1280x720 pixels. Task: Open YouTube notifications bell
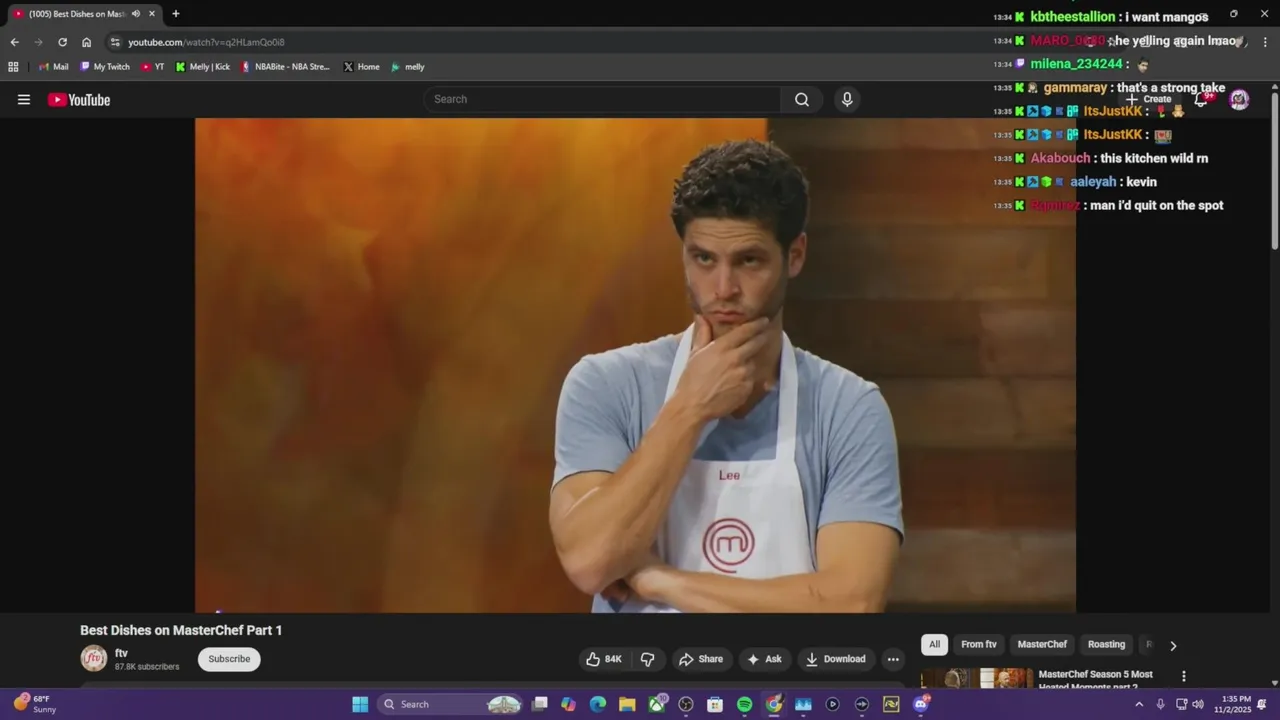pyautogui.click(x=1201, y=99)
